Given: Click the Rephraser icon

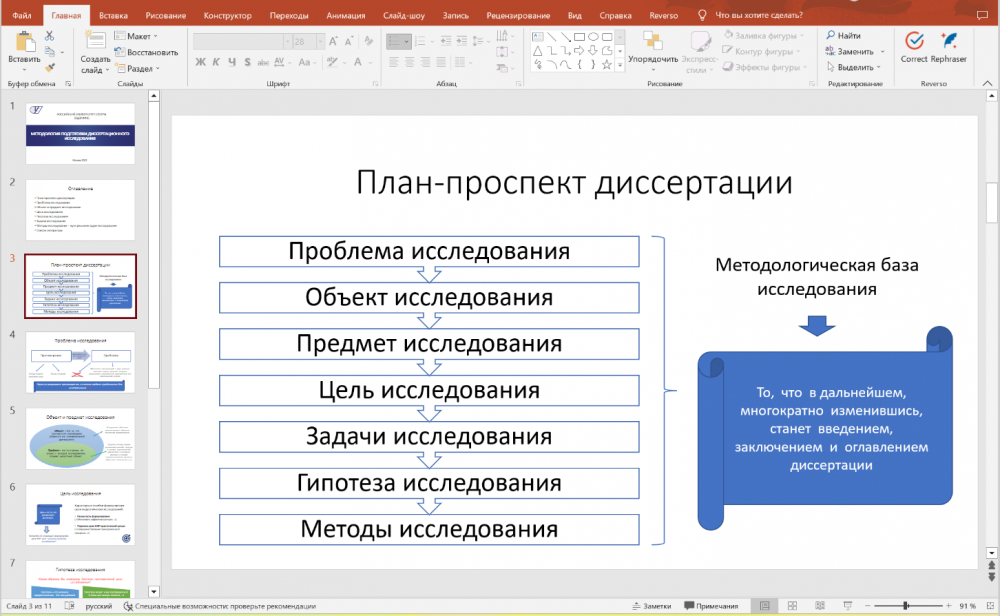Looking at the screenshot, I should point(948,42).
